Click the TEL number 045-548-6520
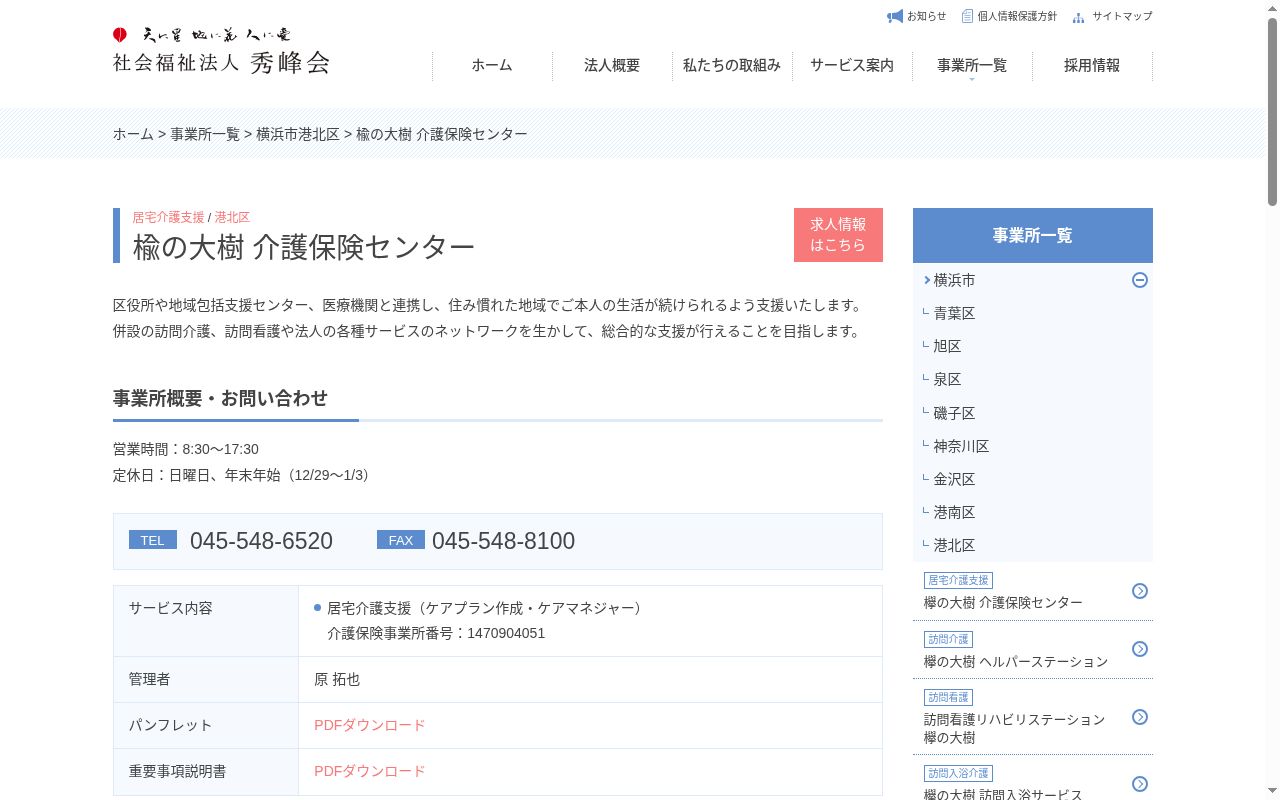The width and height of the screenshot is (1280, 800). 261,541
